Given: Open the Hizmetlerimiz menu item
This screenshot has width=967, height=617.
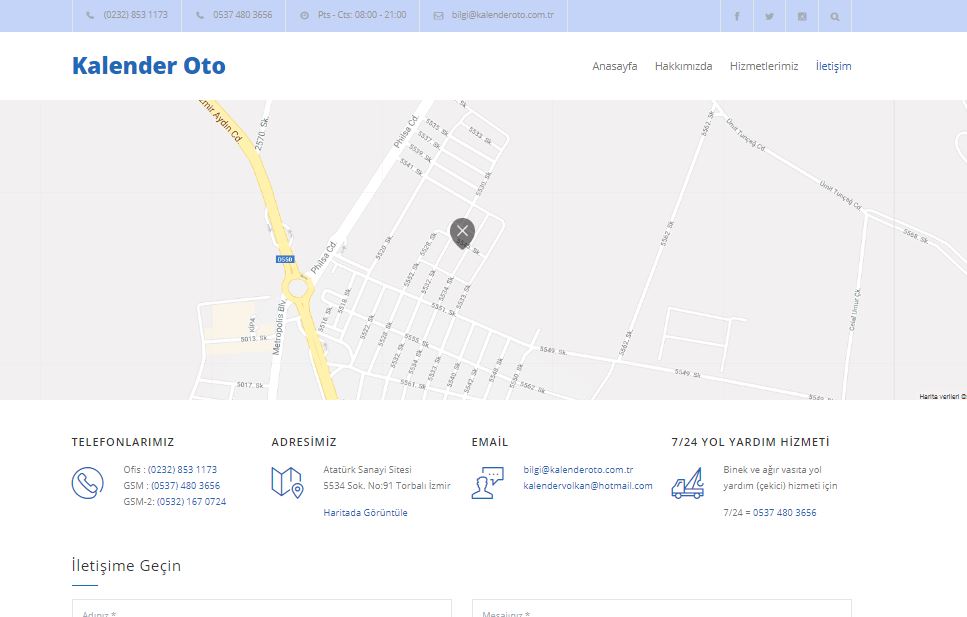Looking at the screenshot, I should tap(763, 66).
